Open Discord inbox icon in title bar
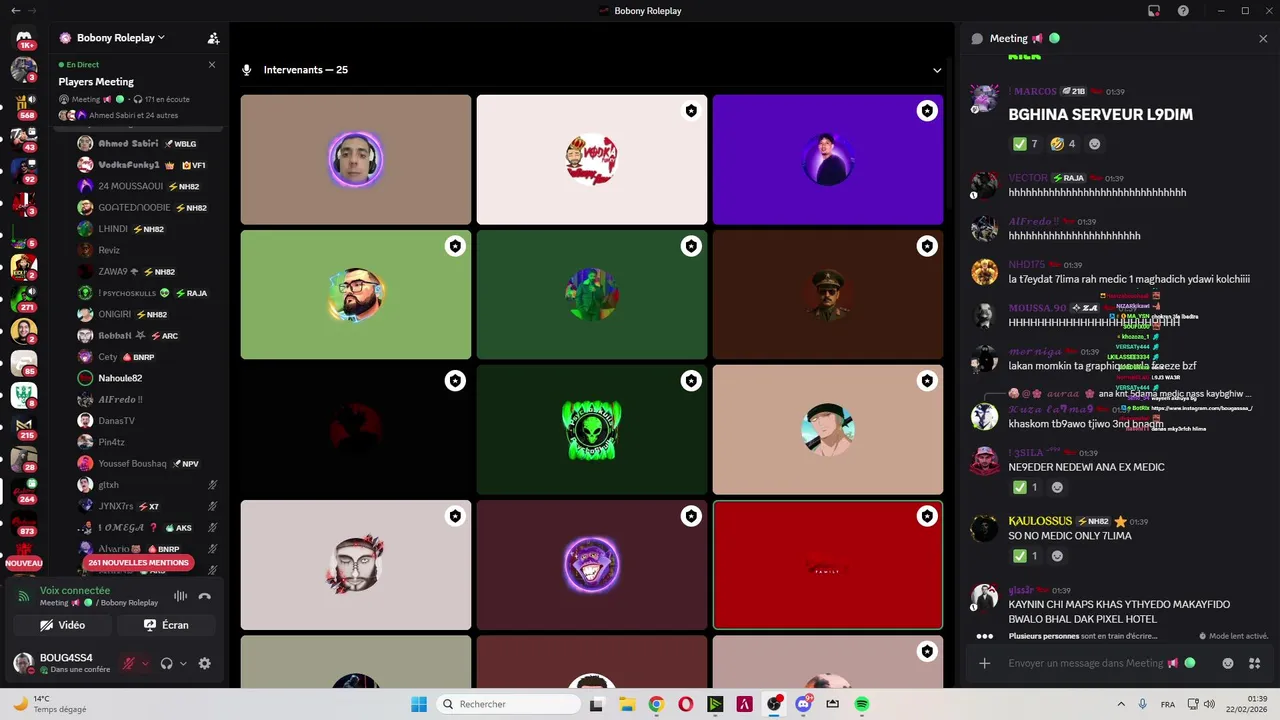The width and height of the screenshot is (1280, 720). coord(1154,11)
